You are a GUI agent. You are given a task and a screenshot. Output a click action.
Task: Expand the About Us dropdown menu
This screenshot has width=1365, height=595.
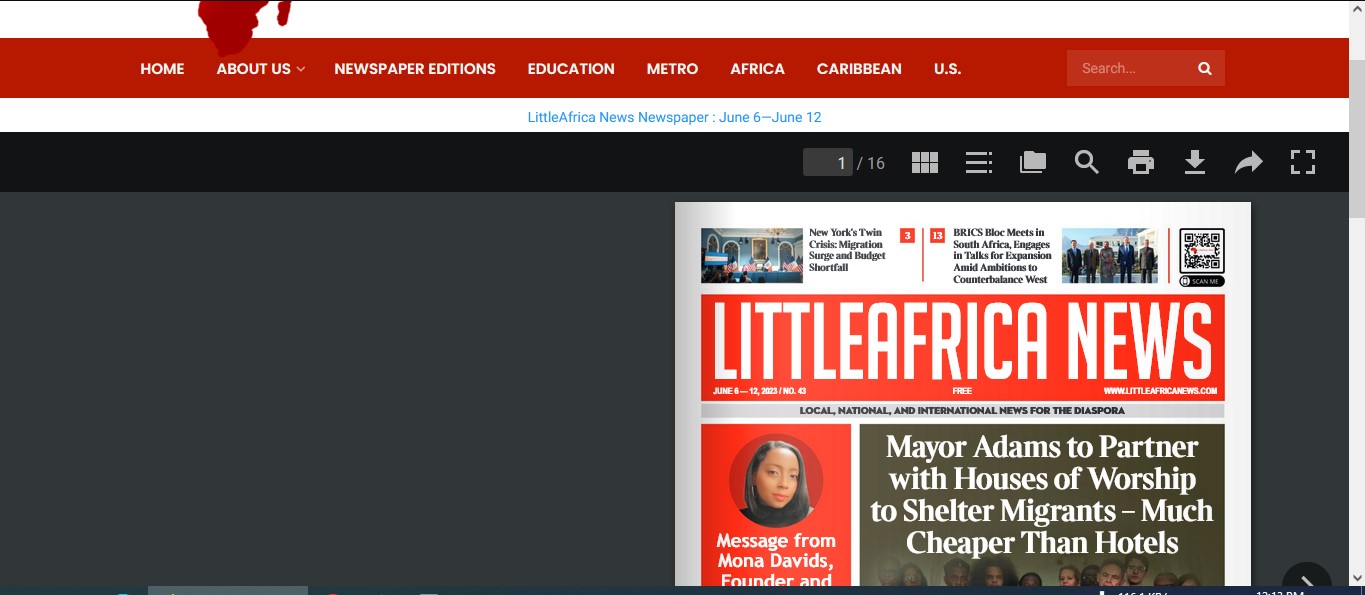tap(260, 69)
